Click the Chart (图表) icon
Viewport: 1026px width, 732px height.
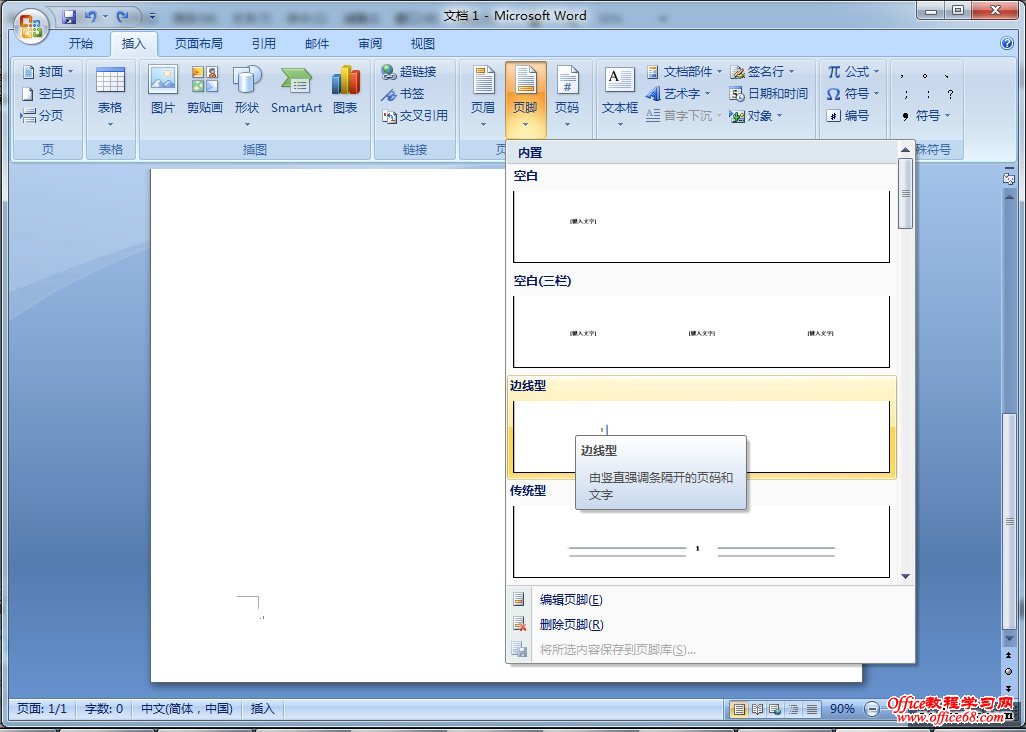pyautogui.click(x=345, y=89)
